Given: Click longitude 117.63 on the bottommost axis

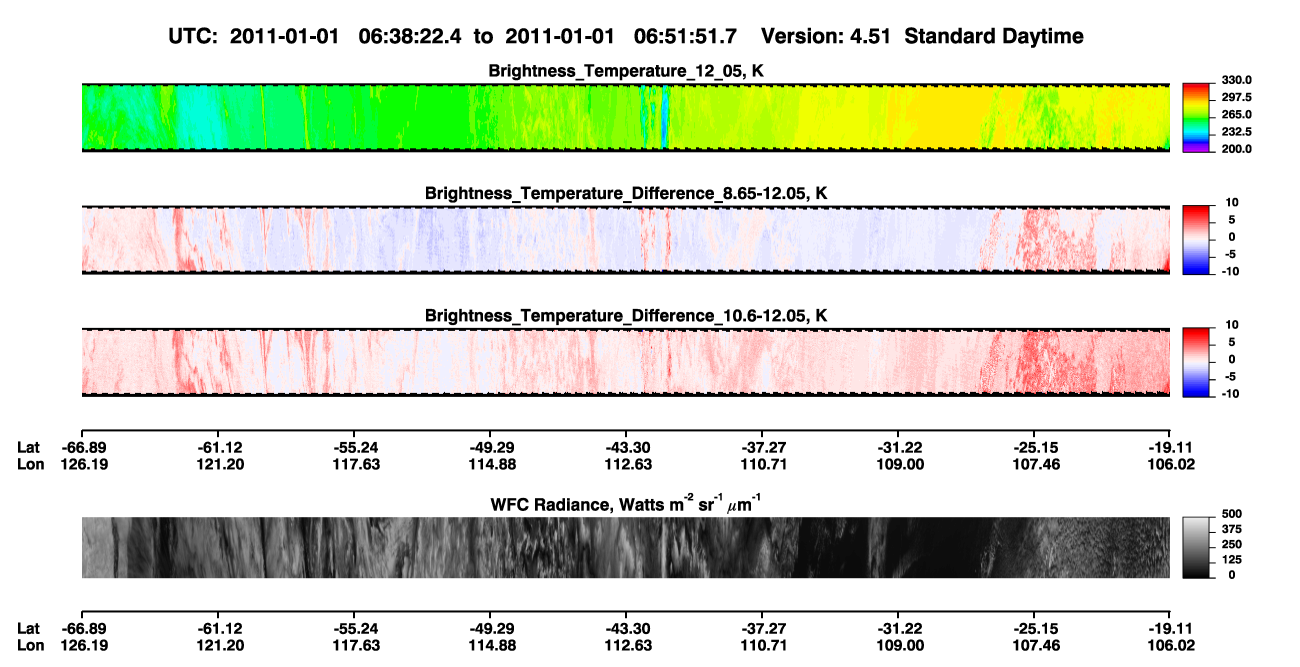Looking at the screenshot, I should click(356, 645).
